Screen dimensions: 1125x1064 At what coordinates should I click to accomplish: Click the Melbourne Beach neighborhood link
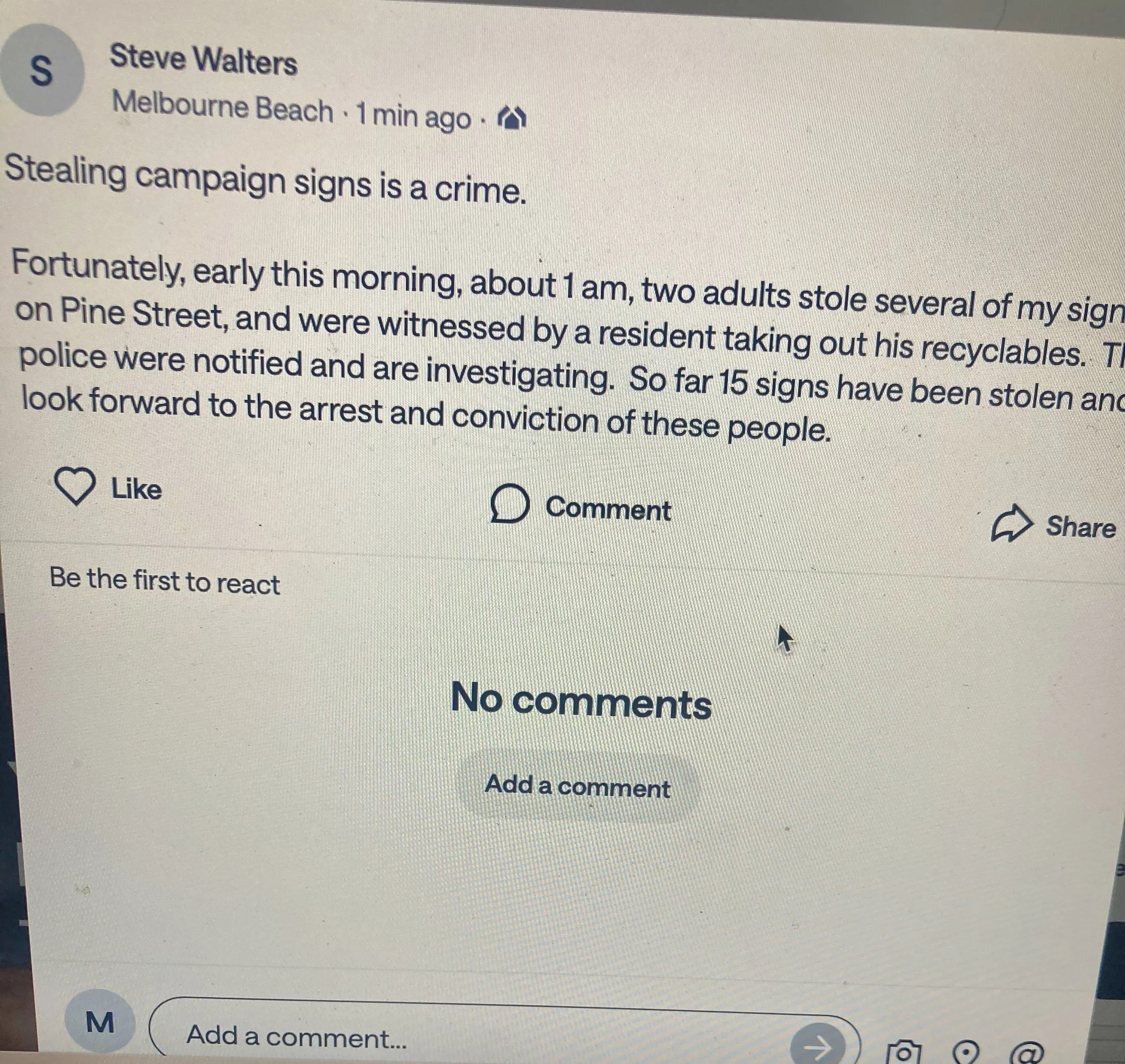223,107
